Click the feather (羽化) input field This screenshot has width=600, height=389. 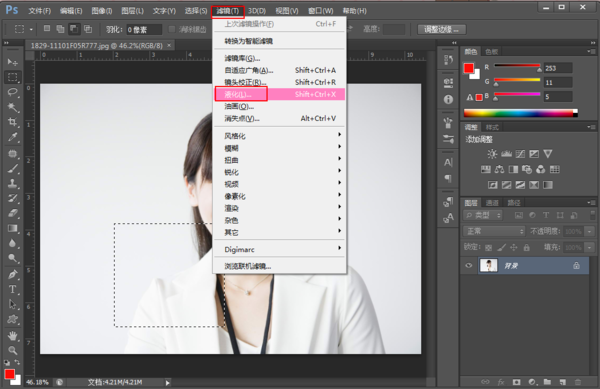pyautogui.click(x=144, y=29)
